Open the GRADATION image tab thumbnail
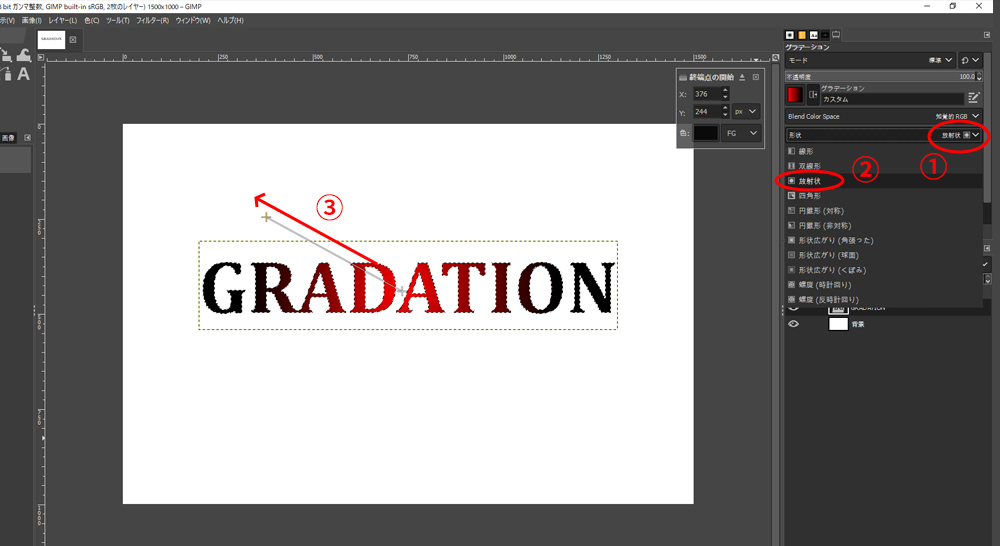 pyautogui.click(x=51, y=40)
